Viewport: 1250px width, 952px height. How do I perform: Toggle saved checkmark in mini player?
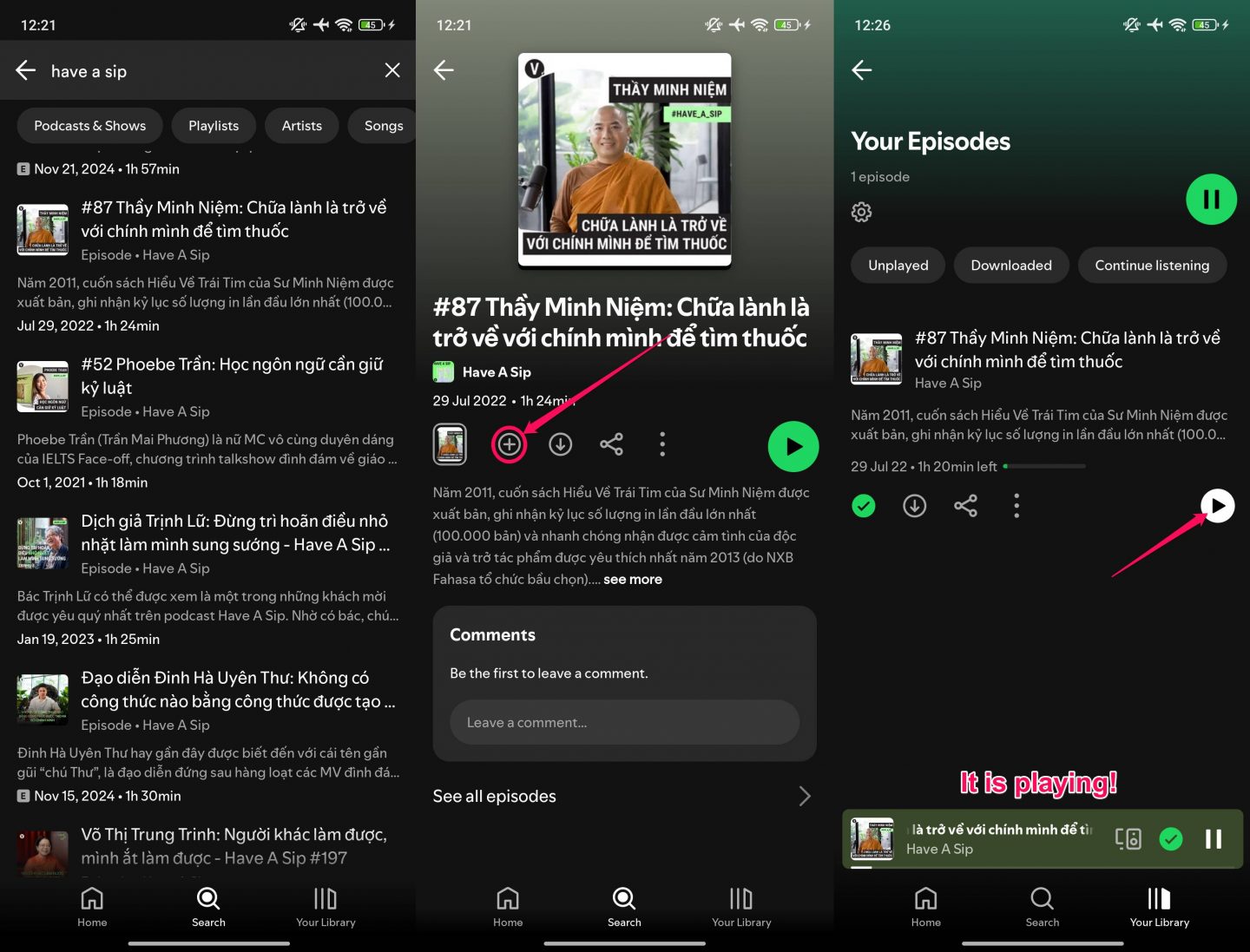coord(1171,838)
